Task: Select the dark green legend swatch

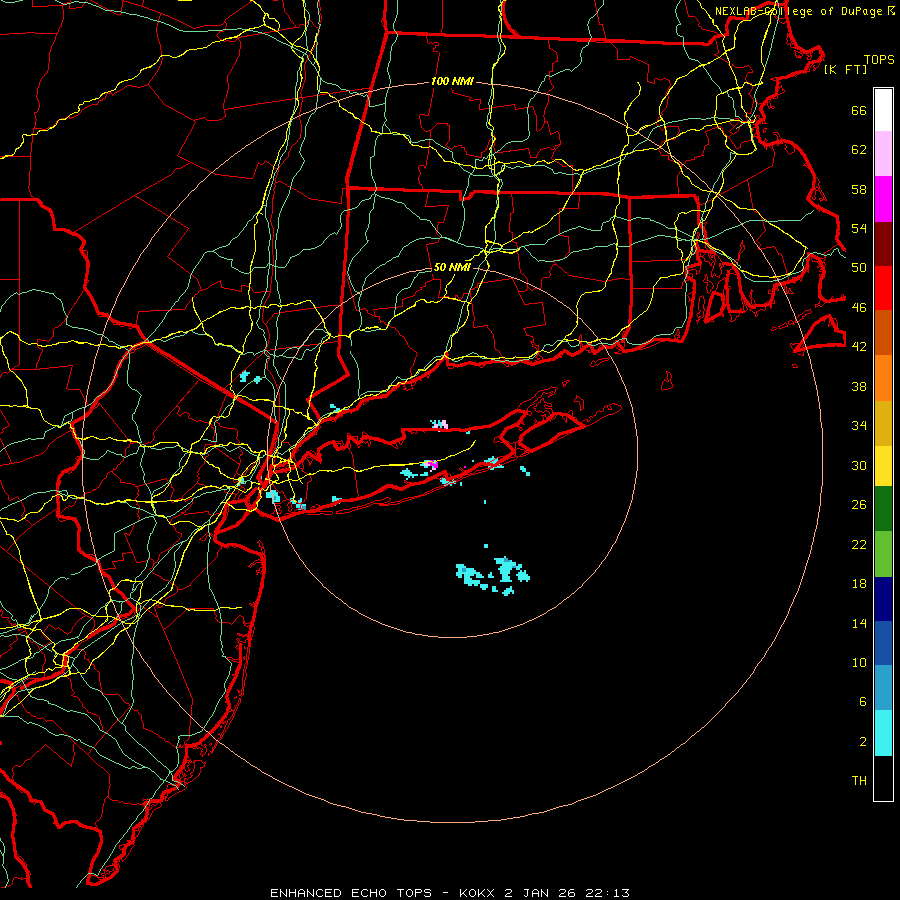Action: coord(883,509)
